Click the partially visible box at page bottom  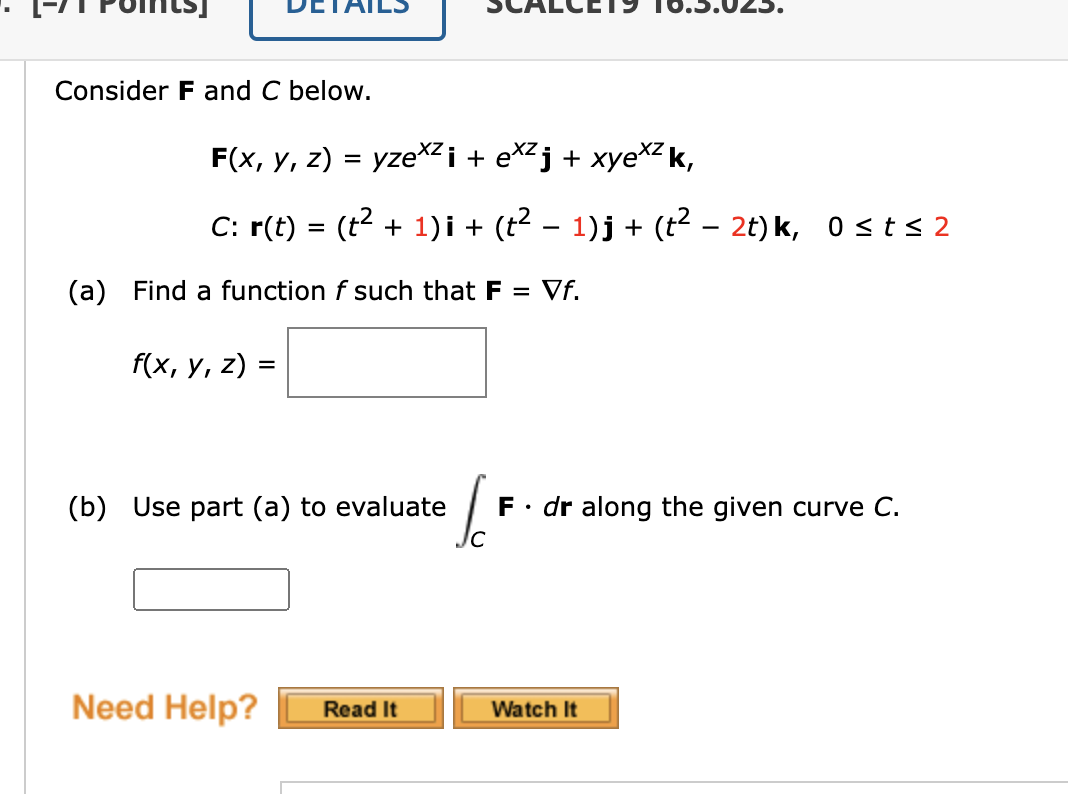pos(670,790)
